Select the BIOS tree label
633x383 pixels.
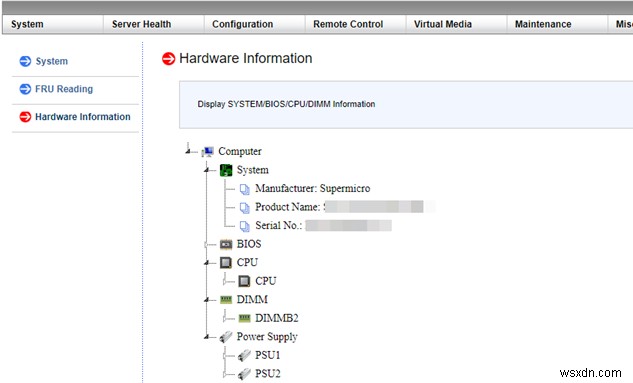pyautogui.click(x=249, y=244)
